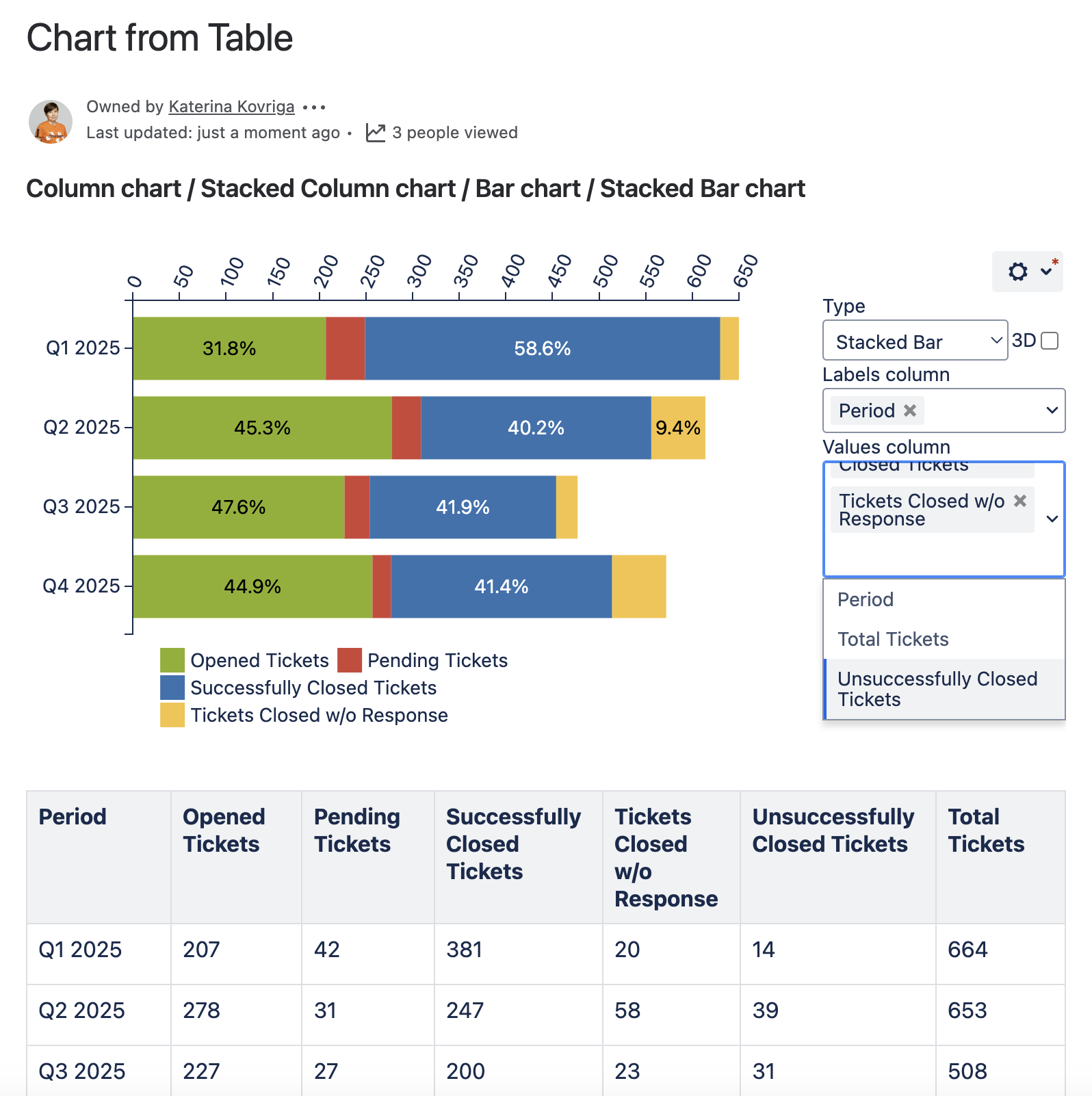The width and height of the screenshot is (1092, 1096).
Task: Click the chart settings gear icon
Action: coord(1018,272)
